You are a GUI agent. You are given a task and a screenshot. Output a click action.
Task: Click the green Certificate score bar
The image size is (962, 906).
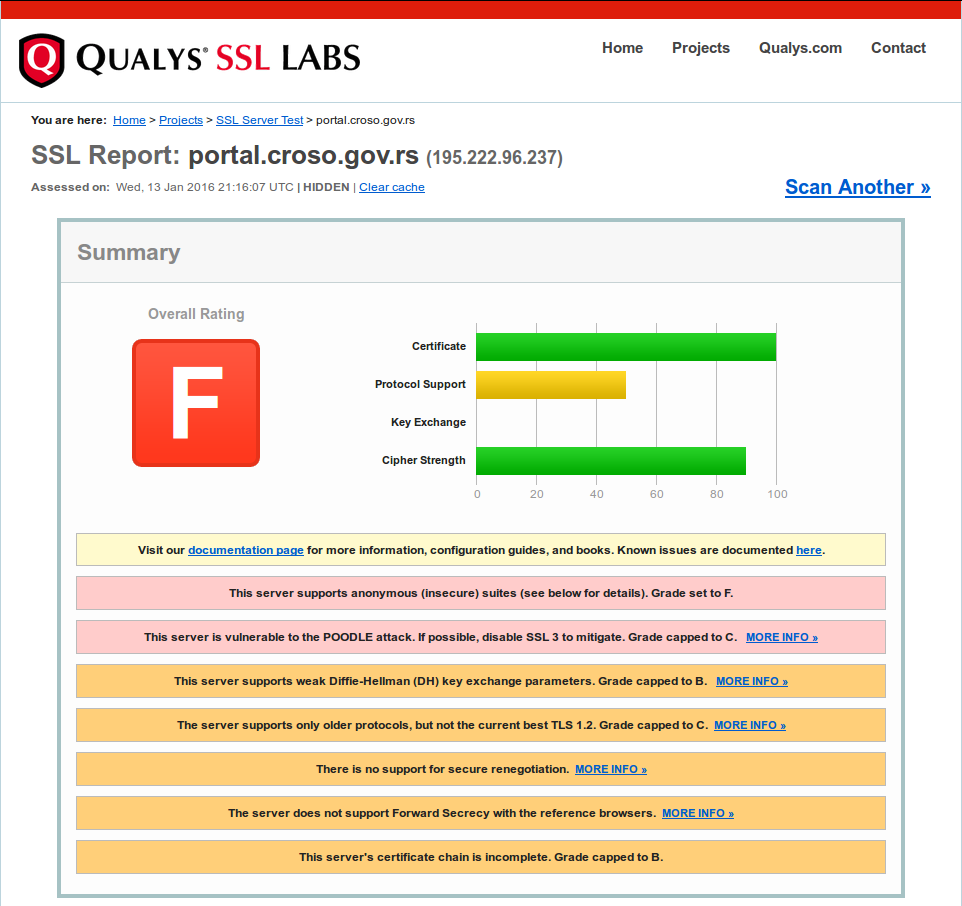(625, 347)
